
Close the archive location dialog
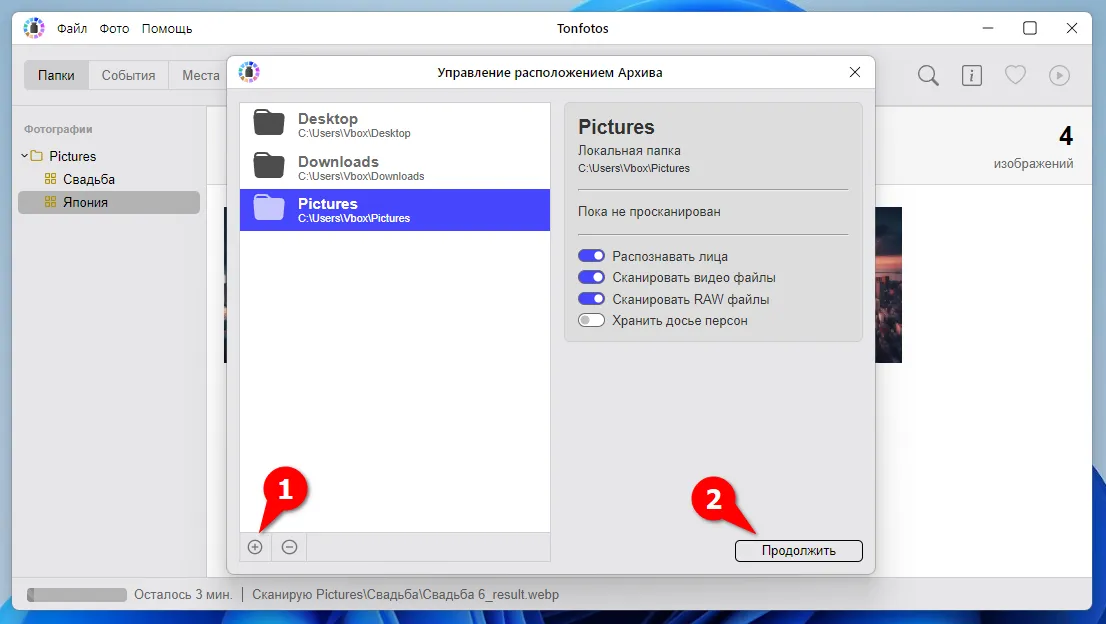[855, 72]
